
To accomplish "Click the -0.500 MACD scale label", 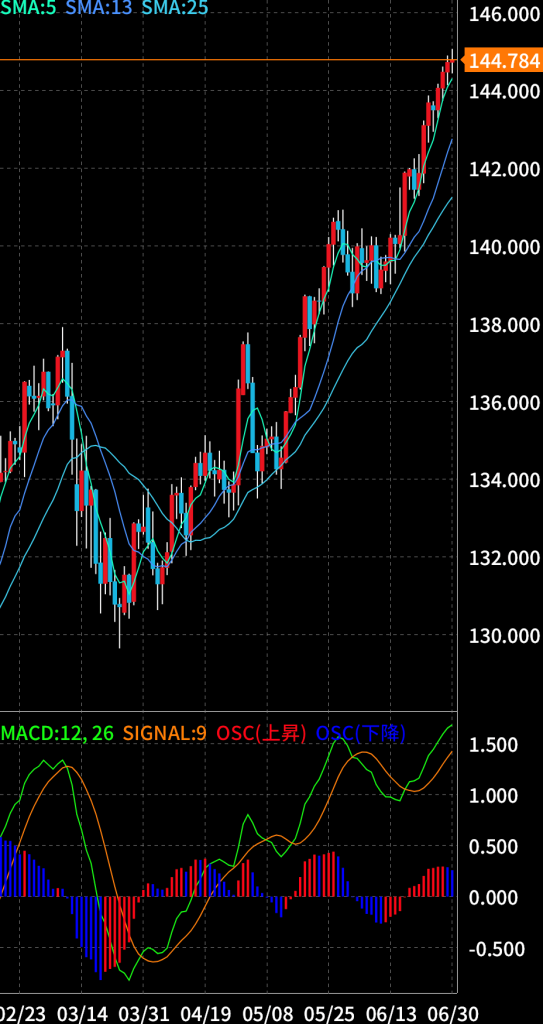I will (x=496, y=949).
